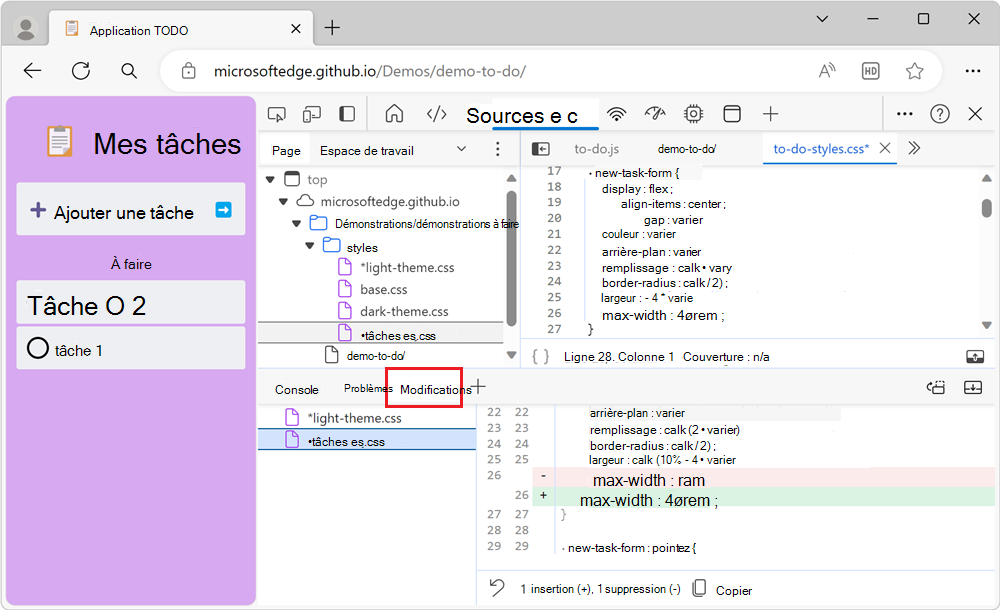
Task: Toggle the task 'tâche 1' completion circle
Action: coord(38,348)
